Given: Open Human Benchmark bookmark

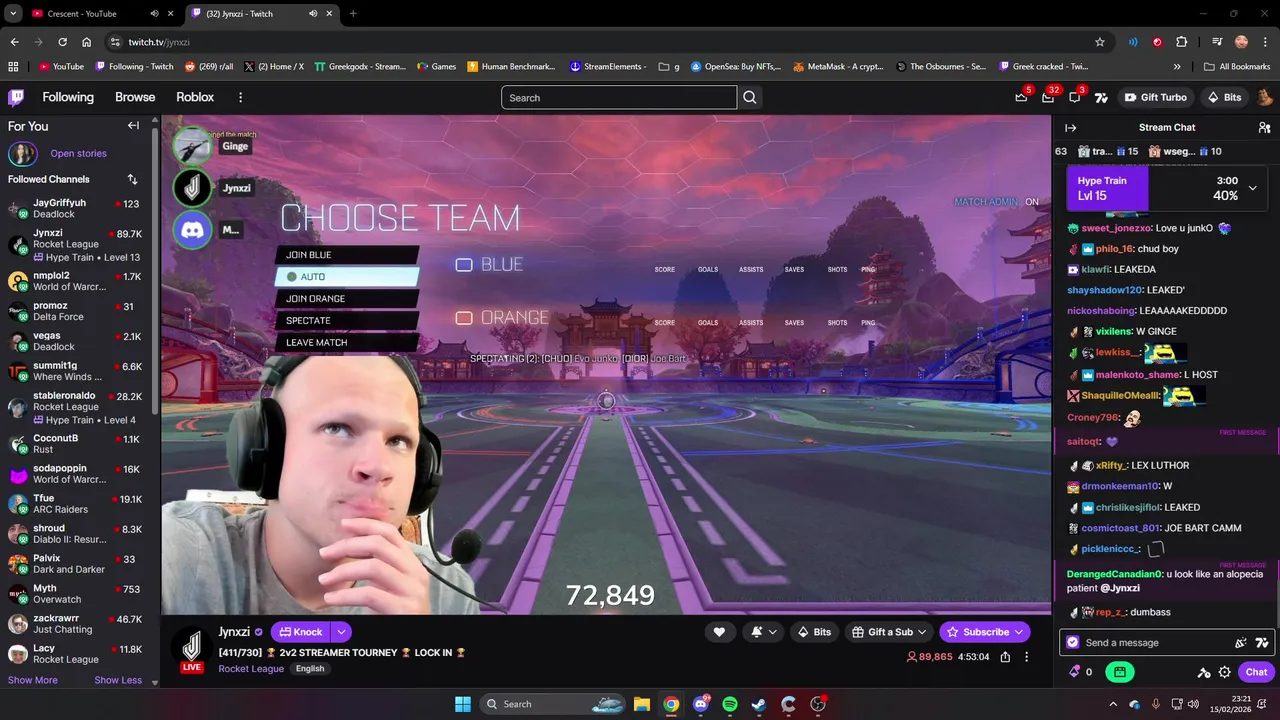Looking at the screenshot, I should coord(511,67).
